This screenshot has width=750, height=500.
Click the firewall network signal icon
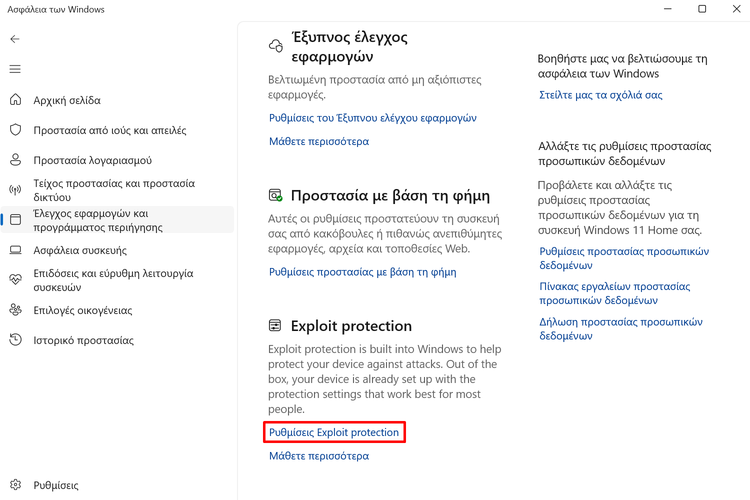click(15, 190)
